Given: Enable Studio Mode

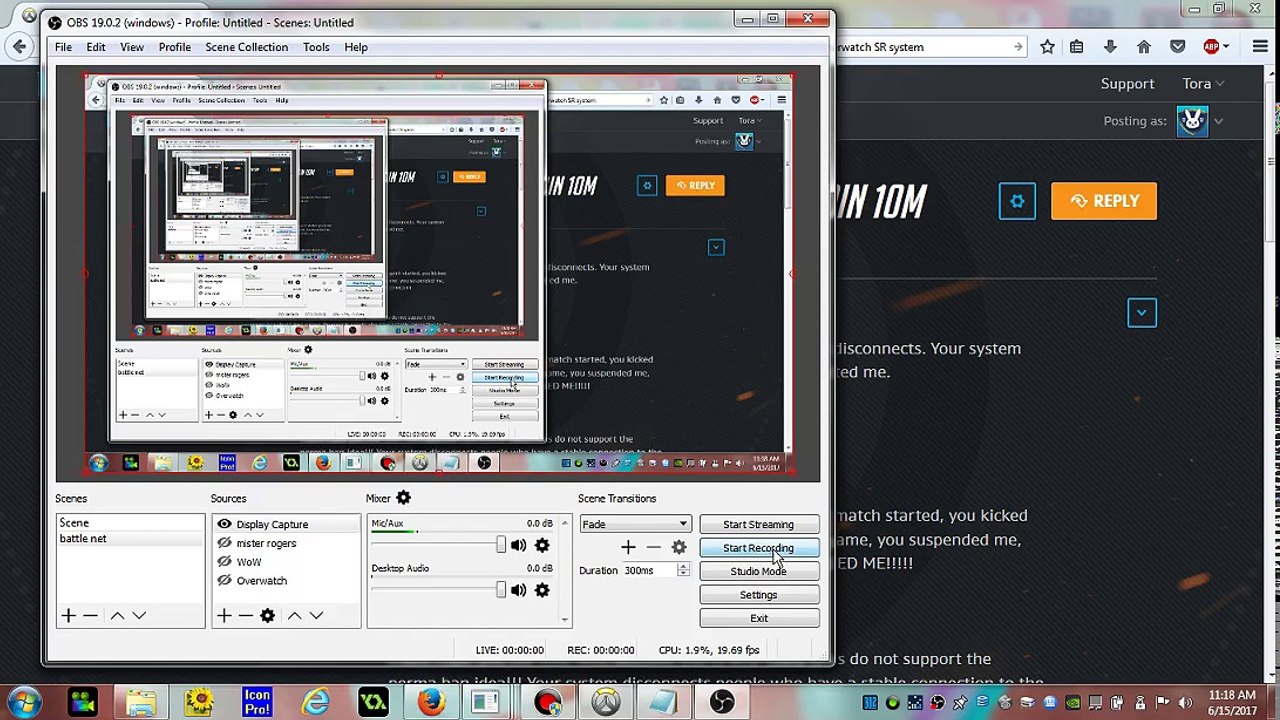Looking at the screenshot, I should pyautogui.click(x=759, y=571).
